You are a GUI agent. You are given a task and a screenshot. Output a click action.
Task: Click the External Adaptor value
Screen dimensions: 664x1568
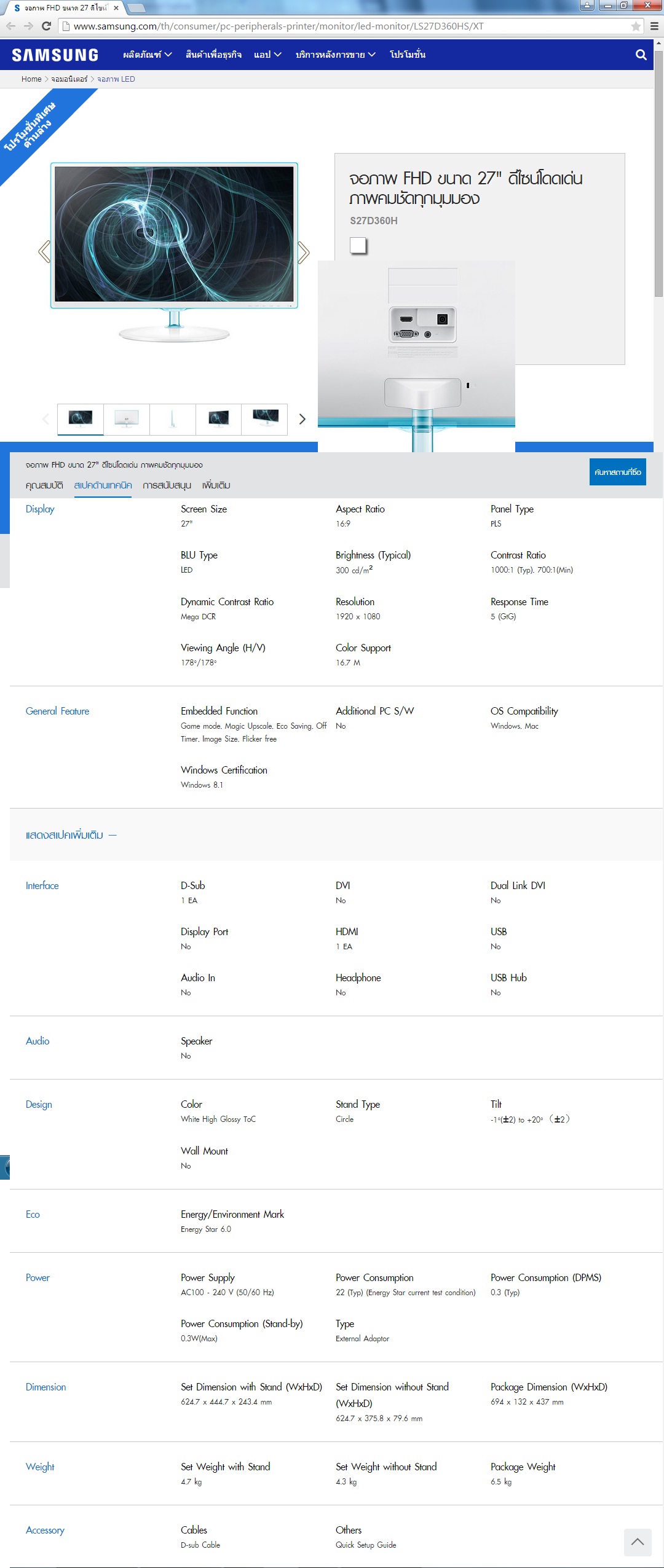click(x=362, y=1338)
